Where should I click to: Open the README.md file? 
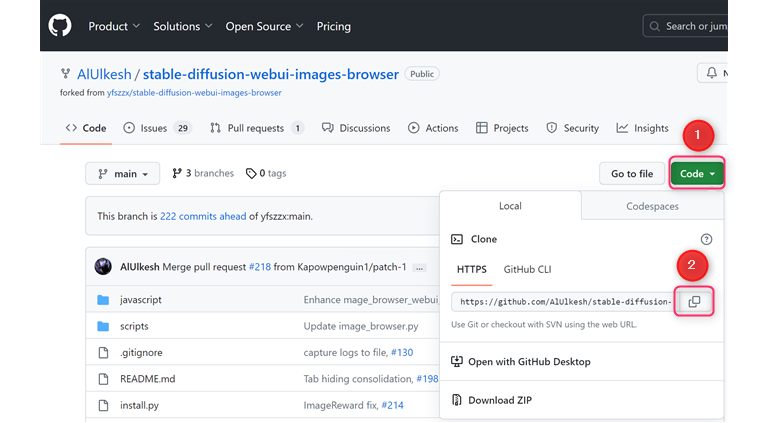click(x=147, y=379)
